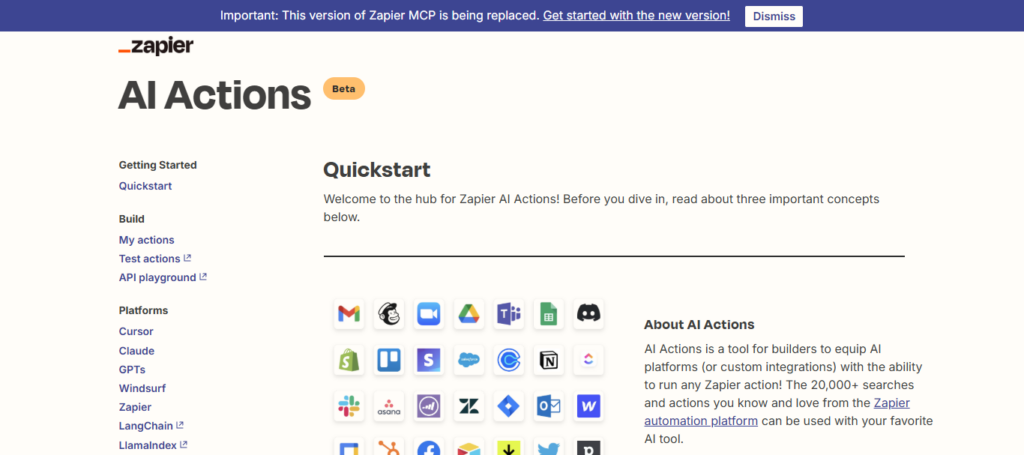1024x455 pixels.
Task: Select the Microsoft Teams icon
Action: click(509, 314)
